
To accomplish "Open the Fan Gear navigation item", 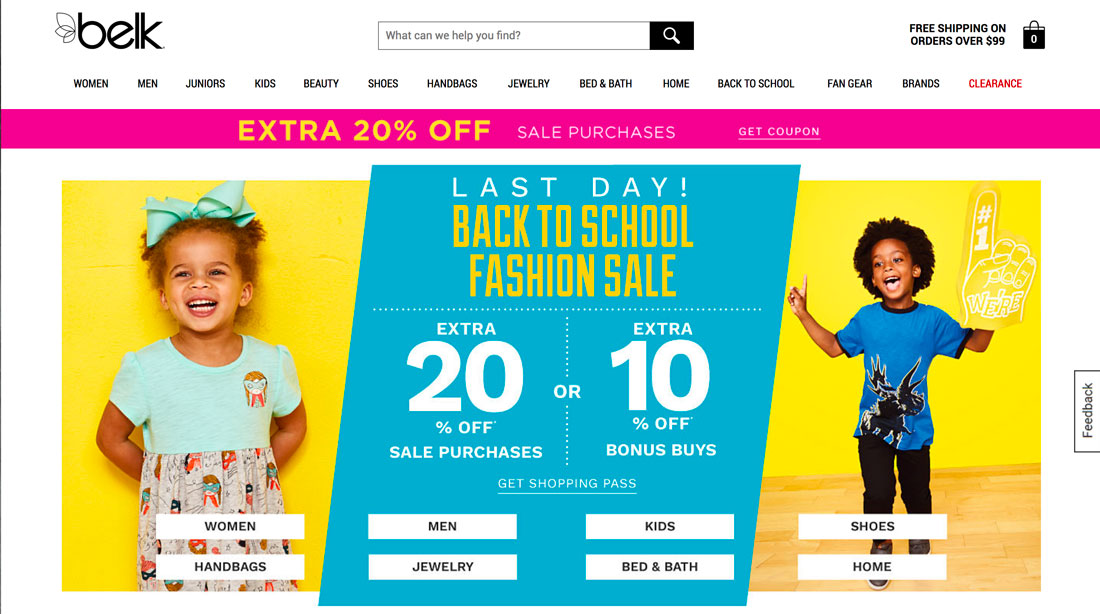I will 850,84.
